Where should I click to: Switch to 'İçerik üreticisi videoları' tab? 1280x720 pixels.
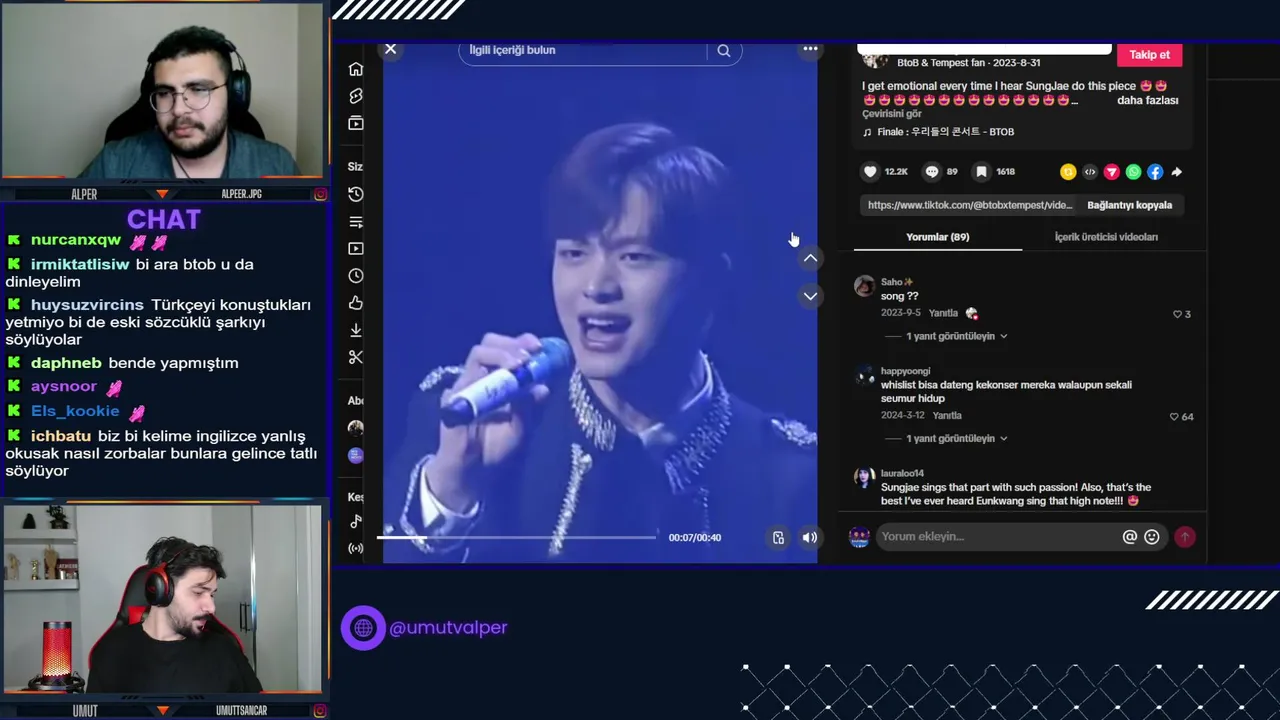(1106, 237)
